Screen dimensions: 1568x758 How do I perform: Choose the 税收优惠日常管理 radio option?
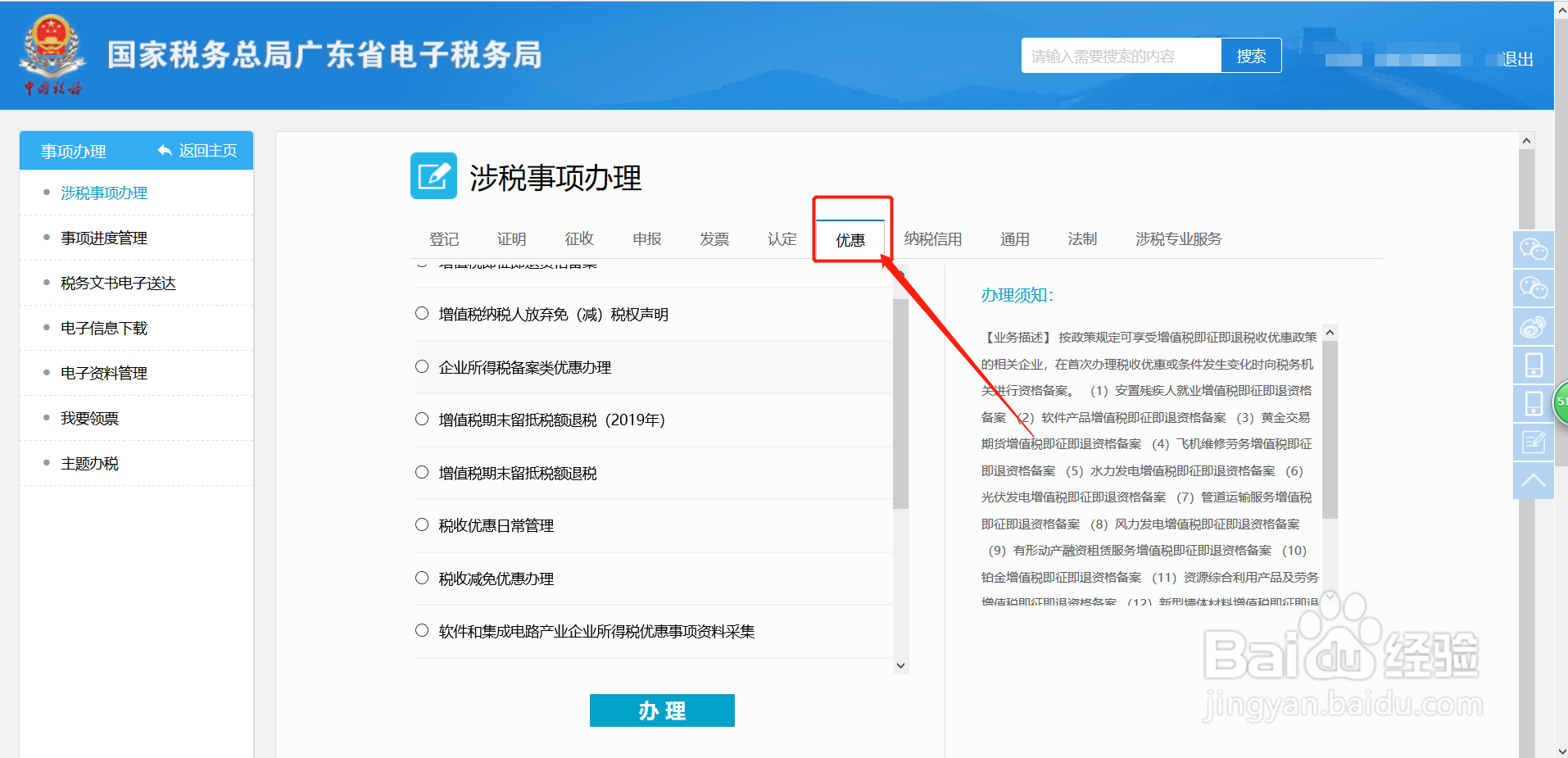(x=422, y=524)
